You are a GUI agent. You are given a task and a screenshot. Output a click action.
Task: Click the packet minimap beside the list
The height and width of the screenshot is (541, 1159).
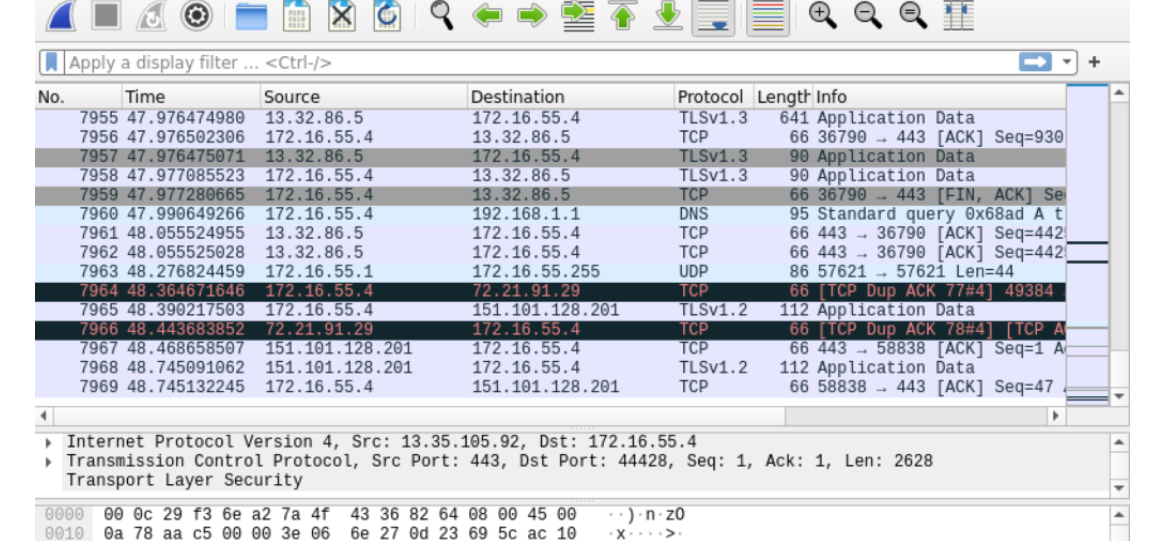click(x=1087, y=244)
